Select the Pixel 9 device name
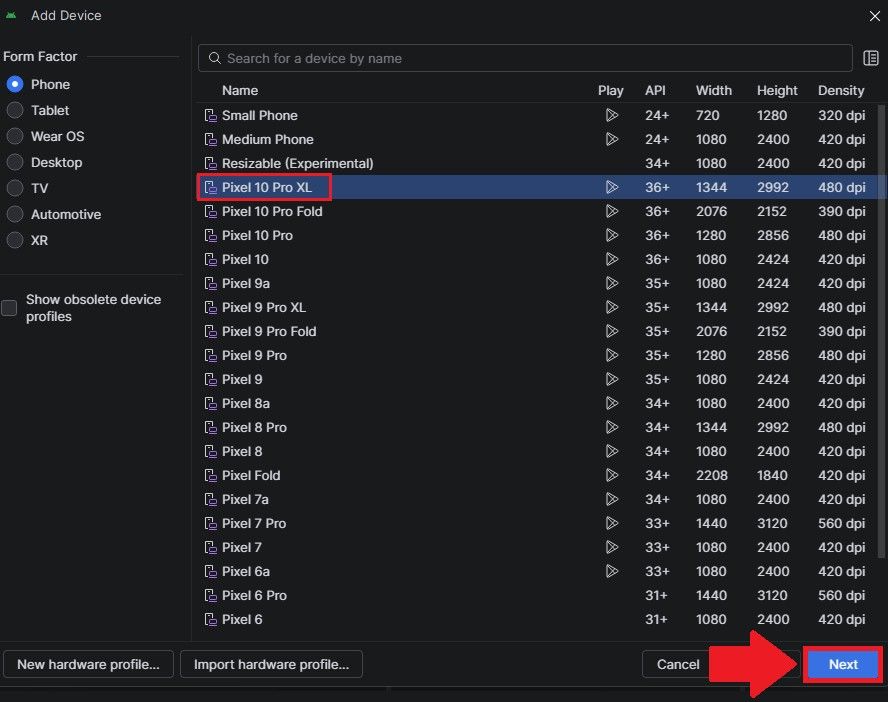 point(242,379)
